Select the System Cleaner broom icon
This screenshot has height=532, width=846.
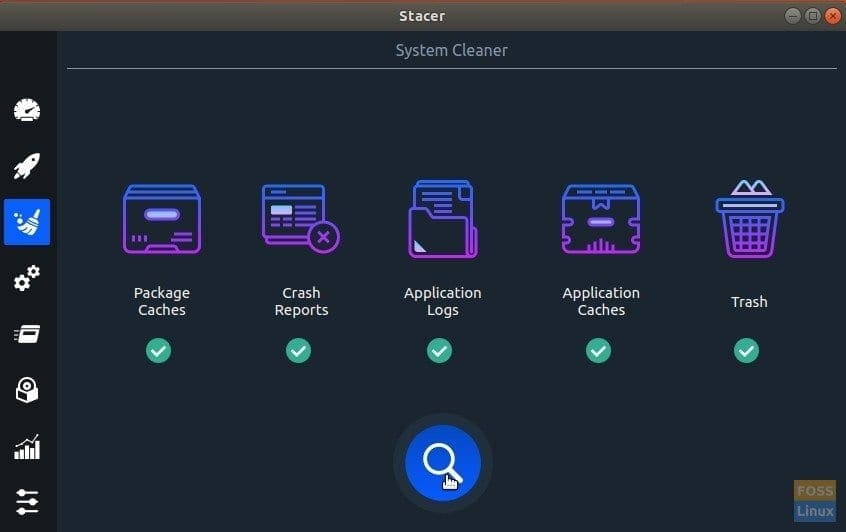(x=27, y=222)
